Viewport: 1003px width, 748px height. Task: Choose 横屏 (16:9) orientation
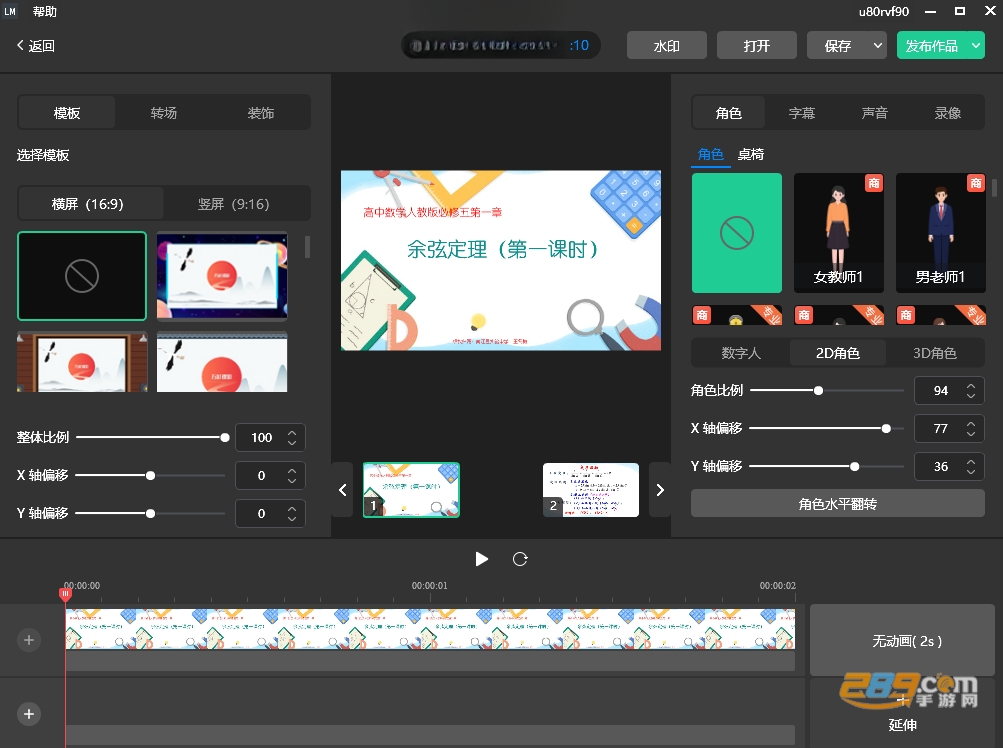coord(88,204)
